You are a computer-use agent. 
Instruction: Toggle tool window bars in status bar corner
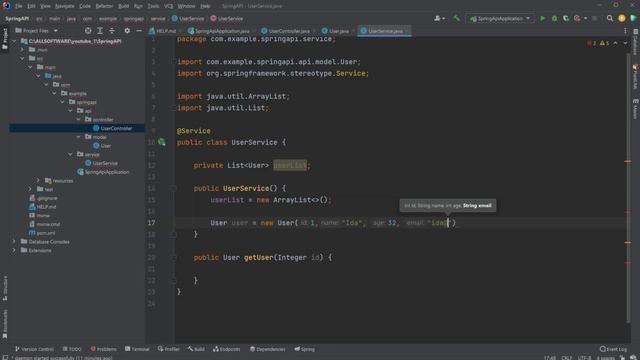click(x=5, y=358)
